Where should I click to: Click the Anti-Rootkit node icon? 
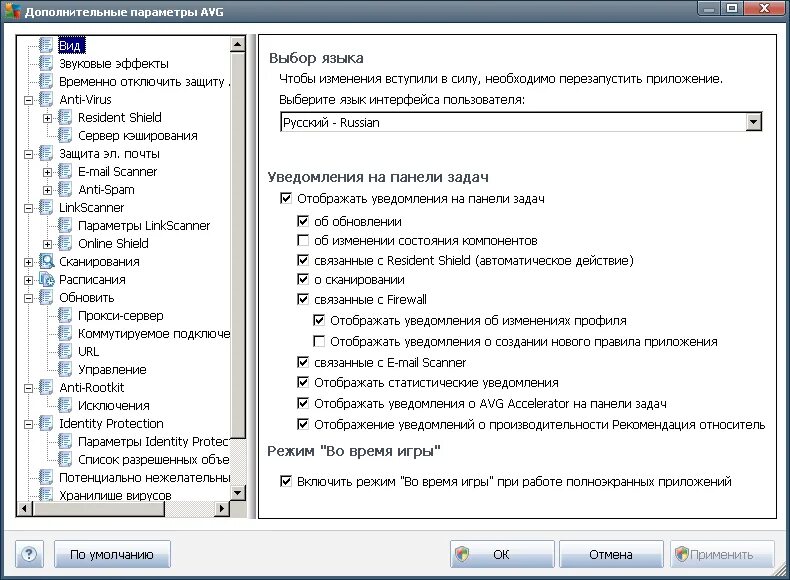46,387
